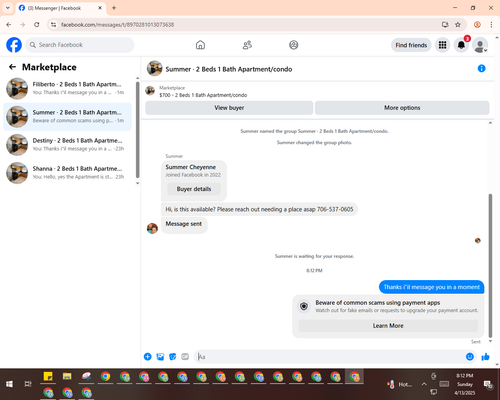Image resolution: width=500 pixels, height=400 pixels.
Task: Select the Messenger Facebook browser tab
Action: click(61, 8)
